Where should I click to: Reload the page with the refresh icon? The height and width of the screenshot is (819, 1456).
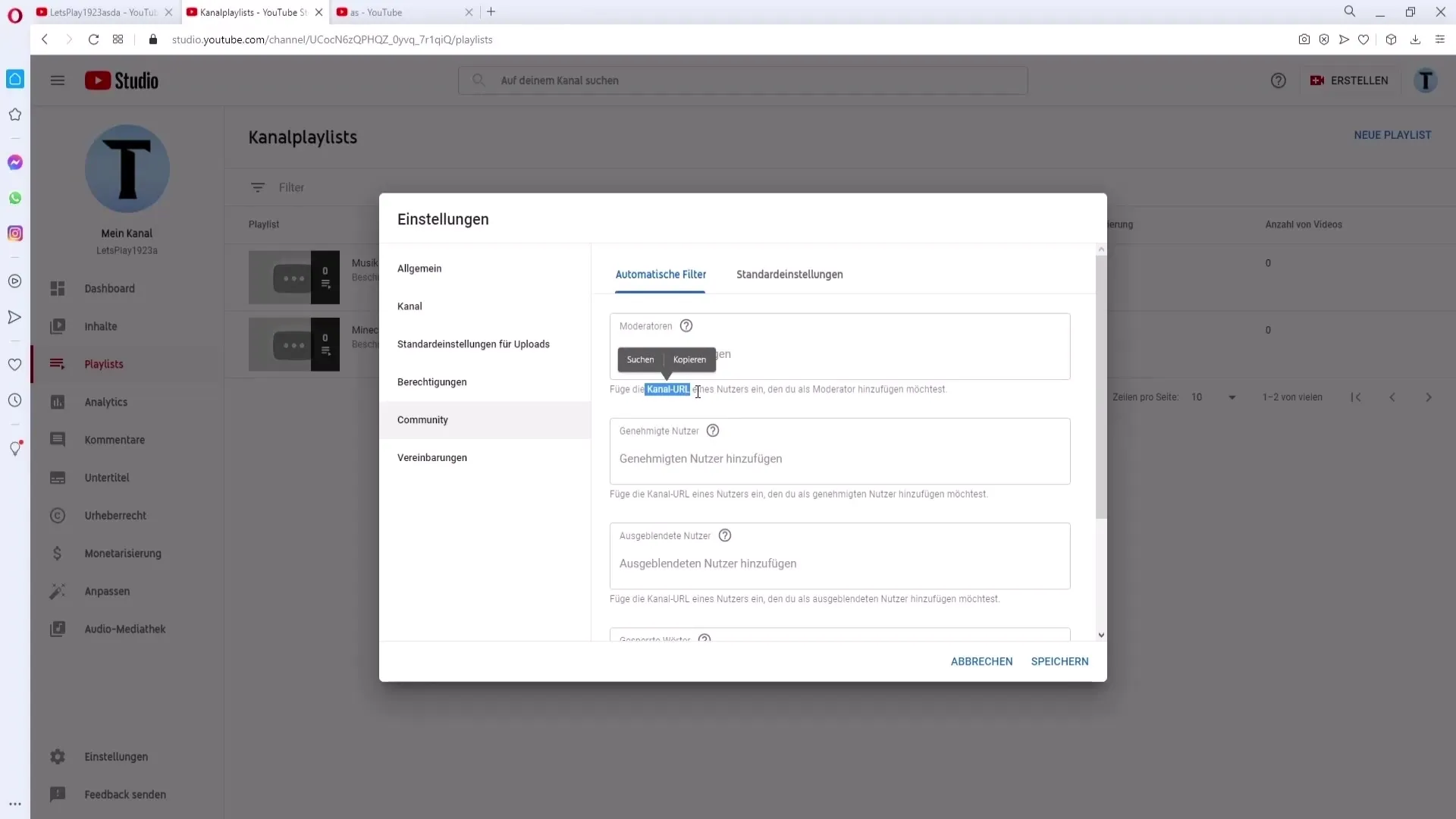[93, 39]
